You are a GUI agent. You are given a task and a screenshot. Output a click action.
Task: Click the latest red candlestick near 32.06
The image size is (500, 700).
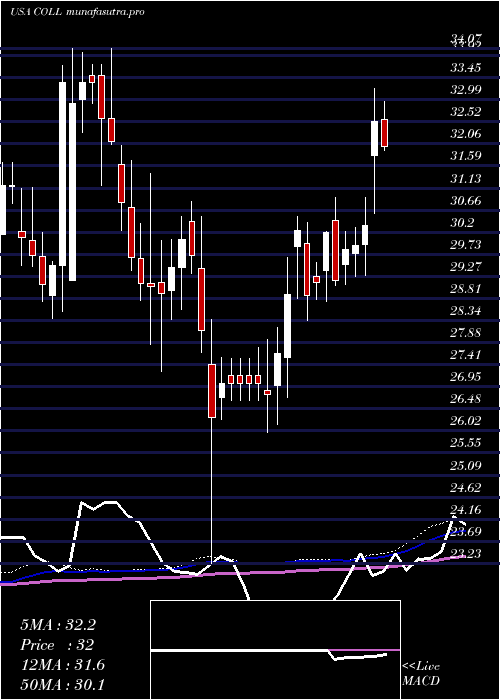pos(384,133)
